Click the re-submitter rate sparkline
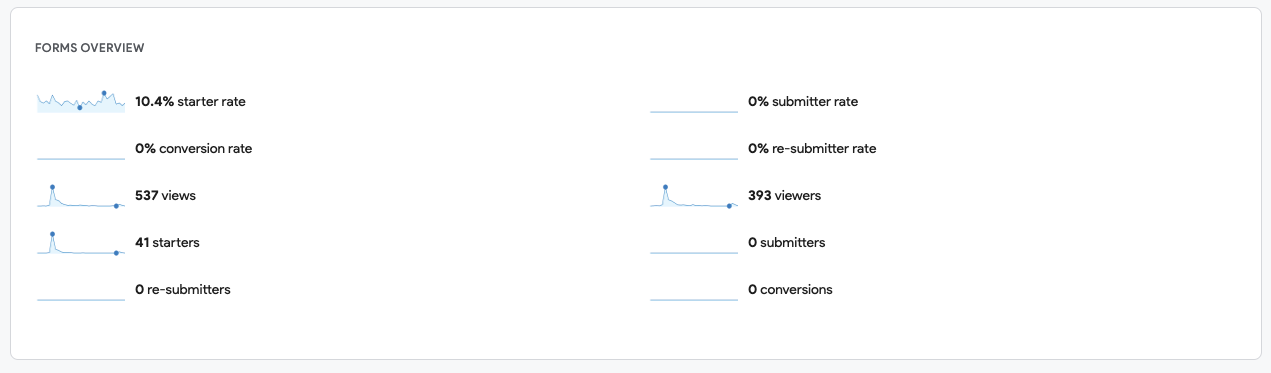1271x373 pixels. tap(694, 149)
